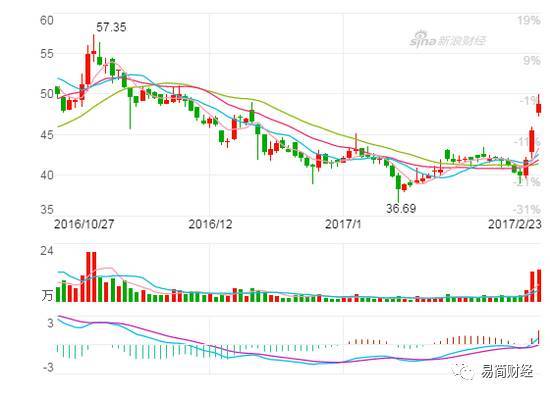
Task: Click the MACD axis label 3
Action: [x=51, y=323]
